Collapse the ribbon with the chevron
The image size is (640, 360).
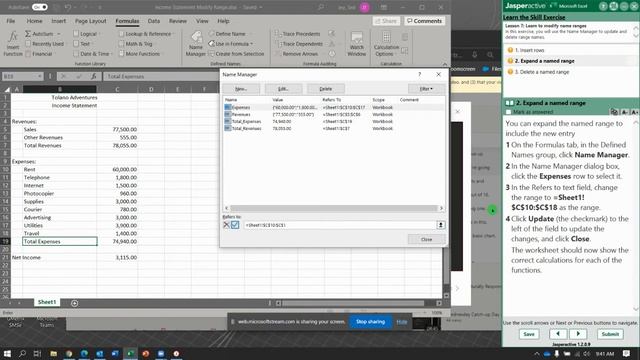(445, 64)
